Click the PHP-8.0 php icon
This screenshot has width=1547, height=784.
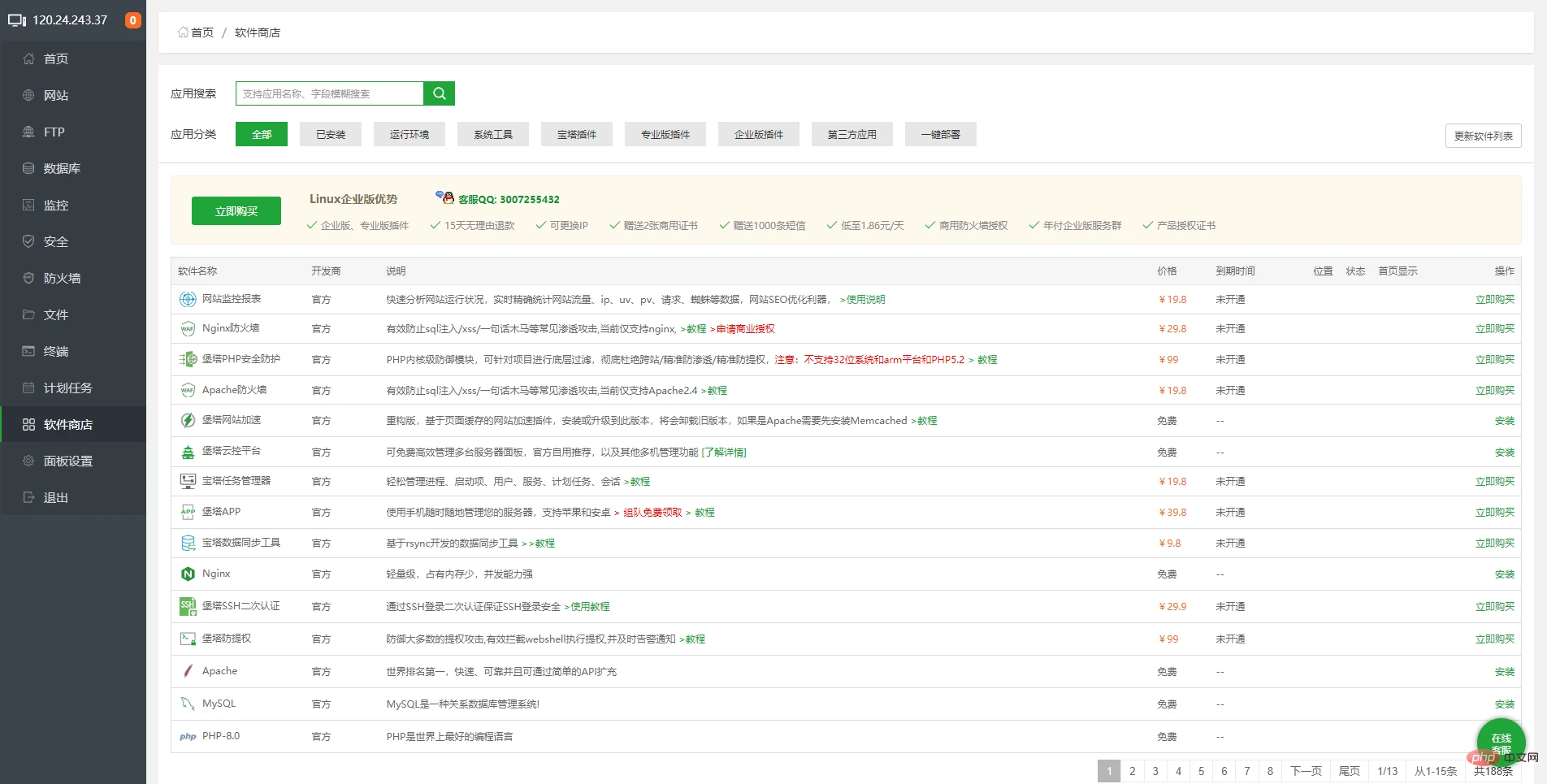[188, 736]
